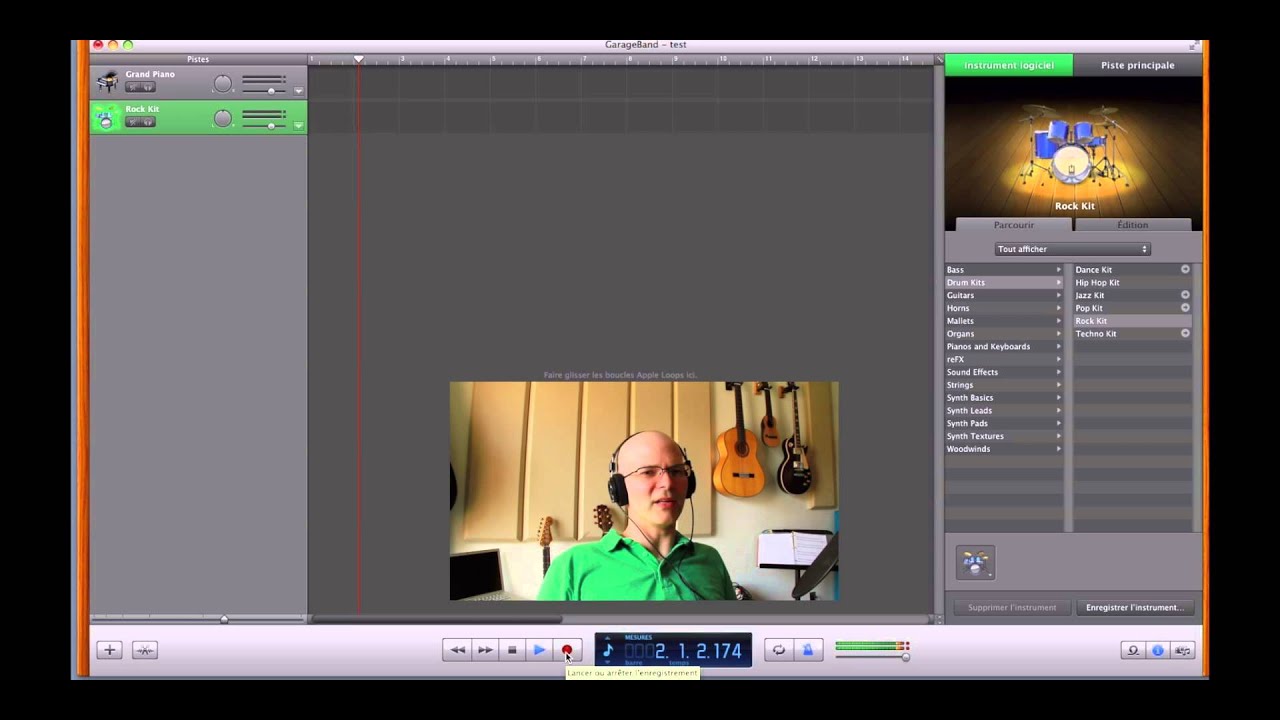Image resolution: width=1280 pixels, height=720 pixels.
Task: Expand Rock Kit track automation arrow
Action: [298, 126]
